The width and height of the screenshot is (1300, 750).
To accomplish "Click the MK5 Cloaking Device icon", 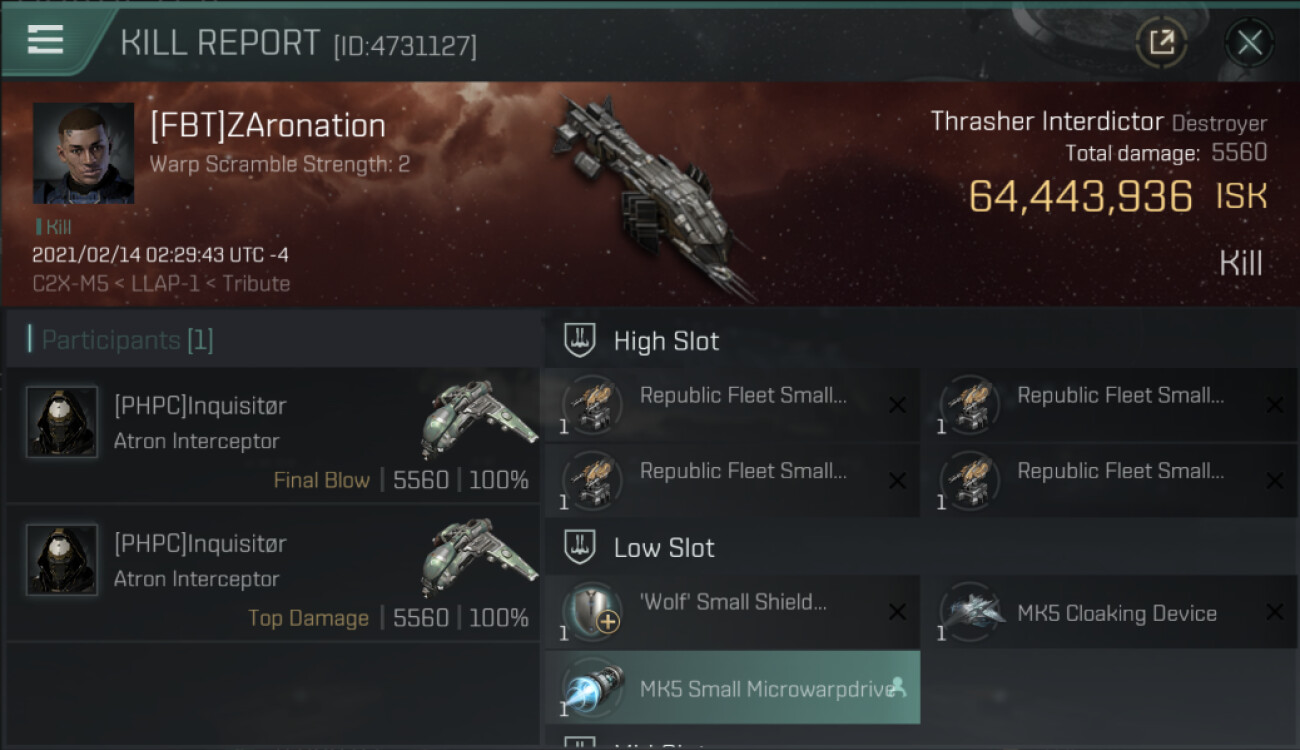I will click(x=971, y=612).
